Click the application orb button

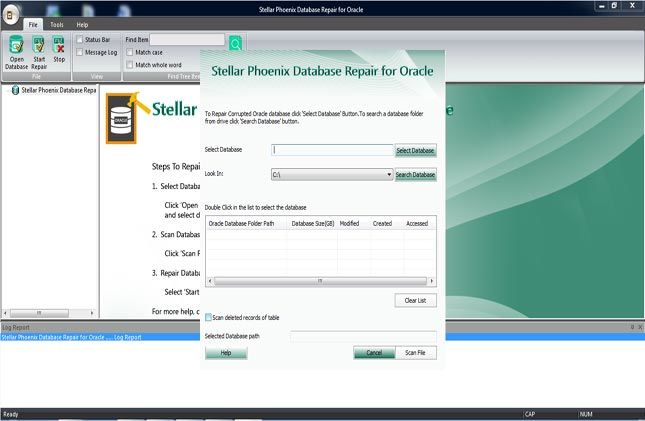pos(10,16)
